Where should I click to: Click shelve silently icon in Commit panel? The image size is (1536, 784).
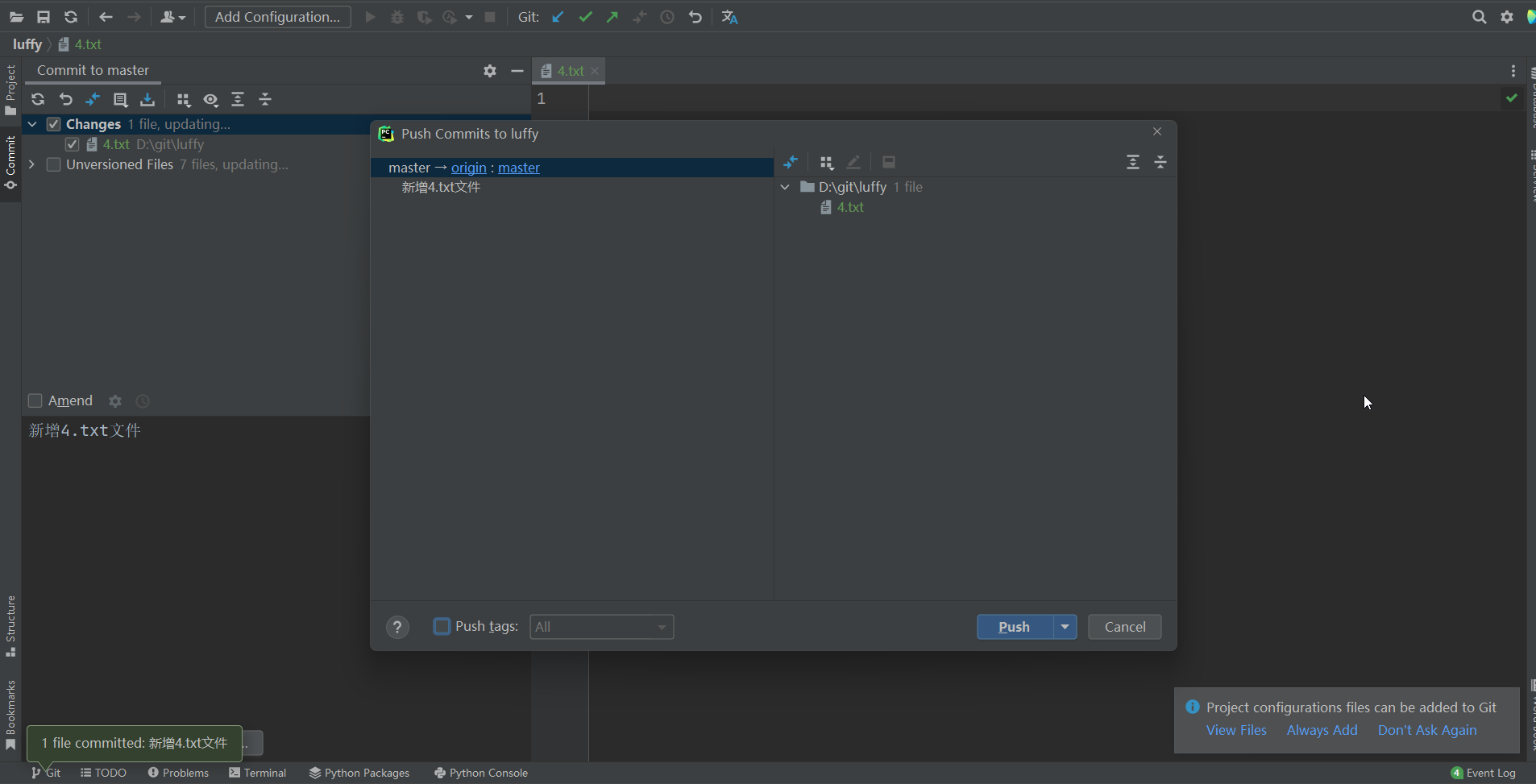[x=147, y=99]
